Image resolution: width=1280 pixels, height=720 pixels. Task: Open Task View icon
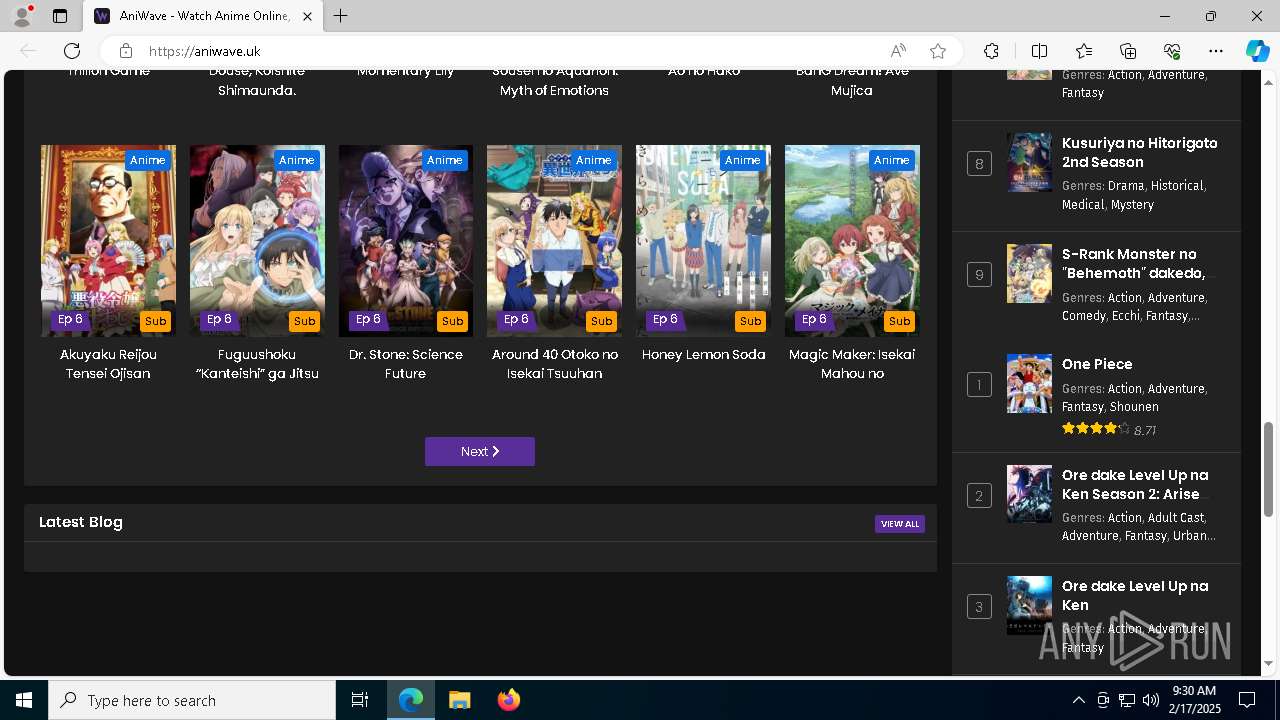point(360,700)
